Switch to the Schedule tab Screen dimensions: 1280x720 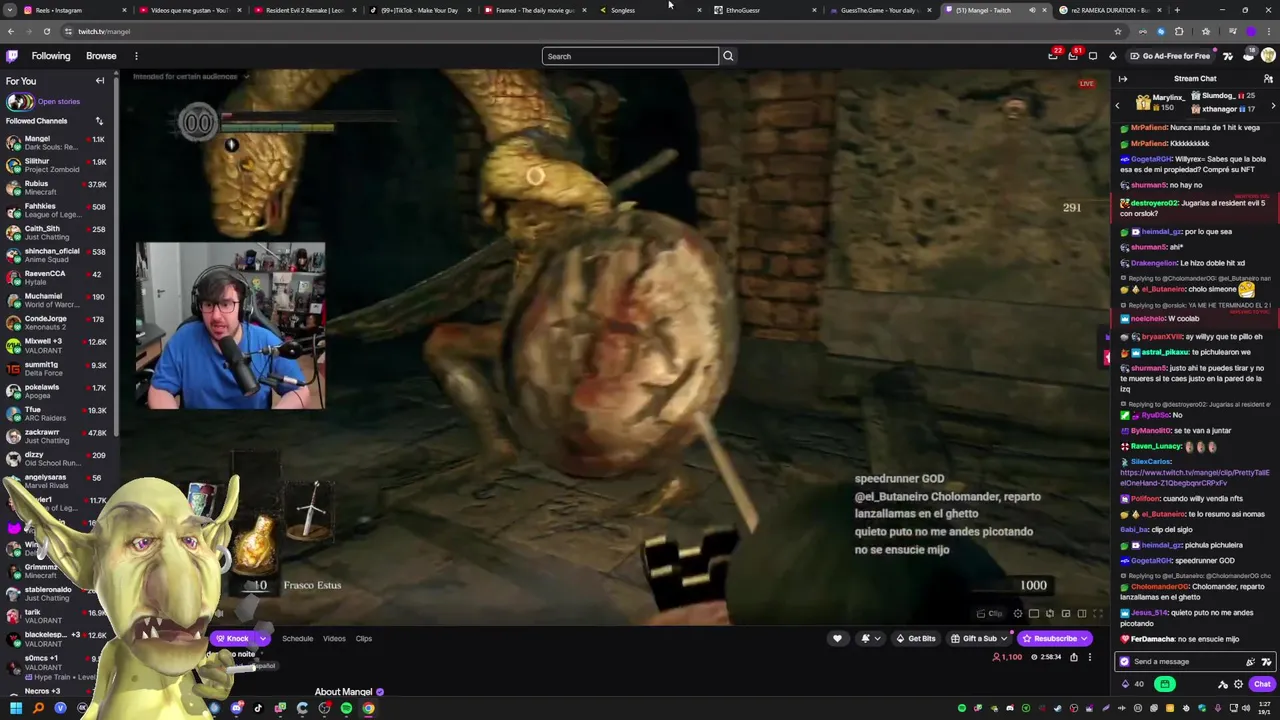(297, 638)
